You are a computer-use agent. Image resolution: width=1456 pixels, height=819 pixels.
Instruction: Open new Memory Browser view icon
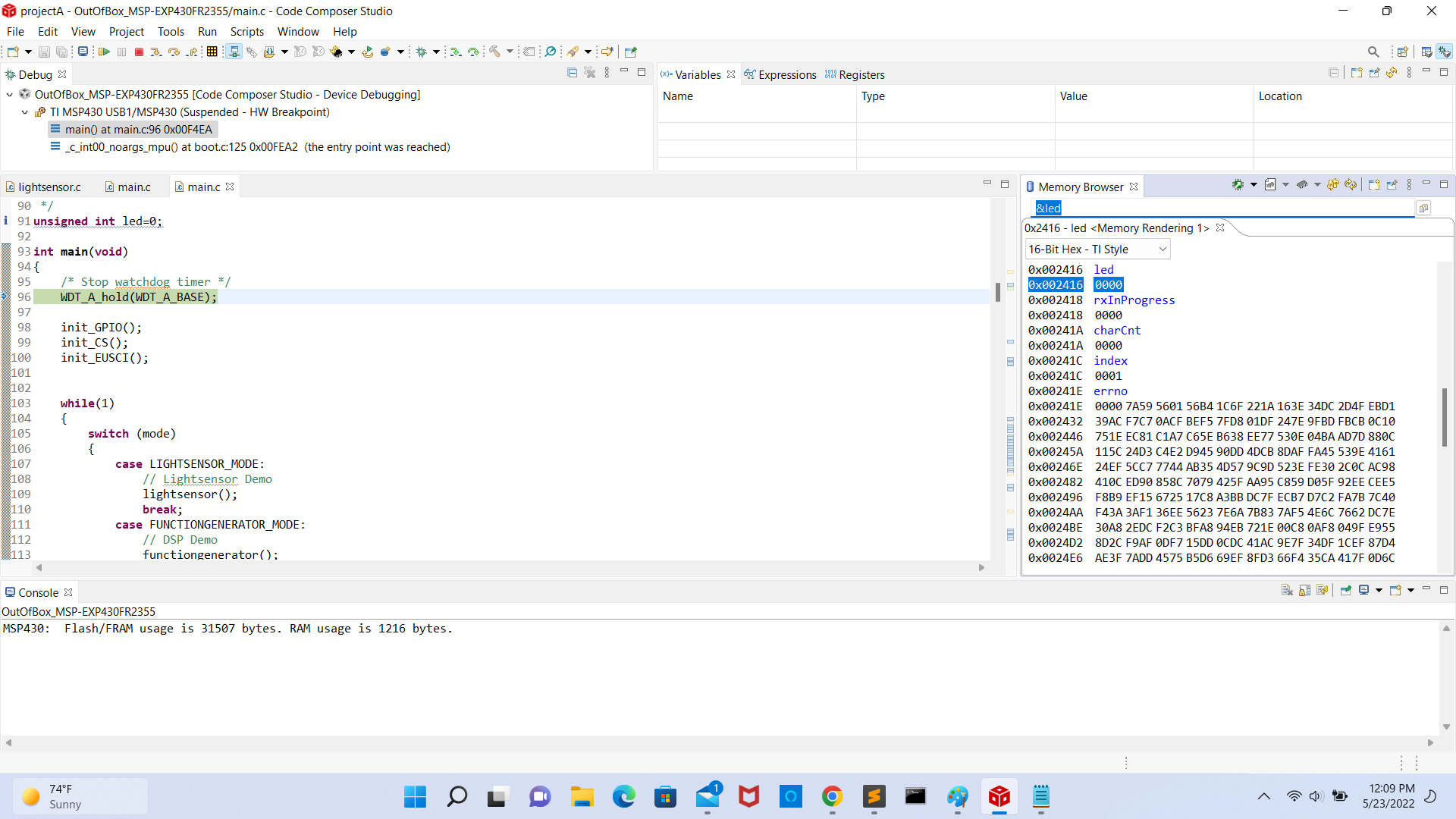(1373, 184)
